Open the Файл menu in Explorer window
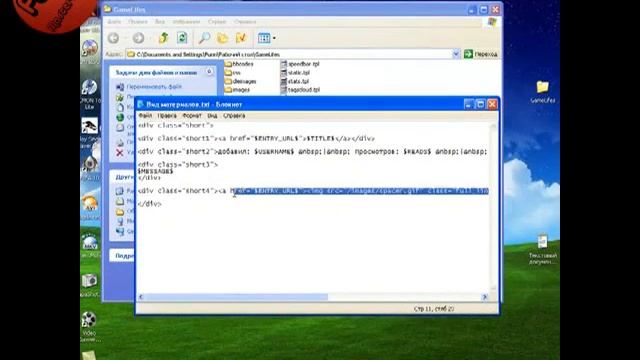This screenshot has width=640, height=360. tap(114, 22)
